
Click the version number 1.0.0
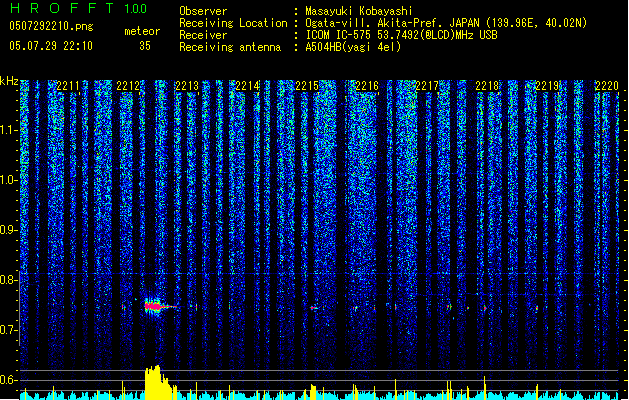tap(135, 9)
